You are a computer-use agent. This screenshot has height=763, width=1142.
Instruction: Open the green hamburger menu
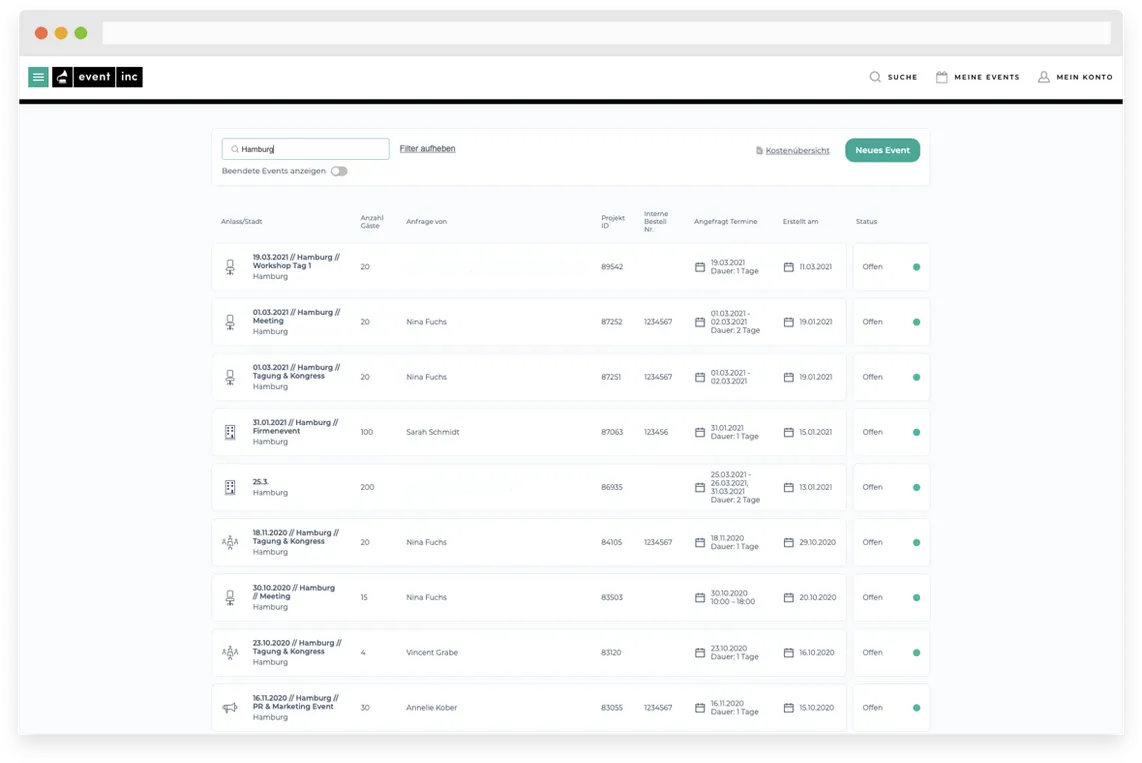pyautogui.click(x=38, y=76)
